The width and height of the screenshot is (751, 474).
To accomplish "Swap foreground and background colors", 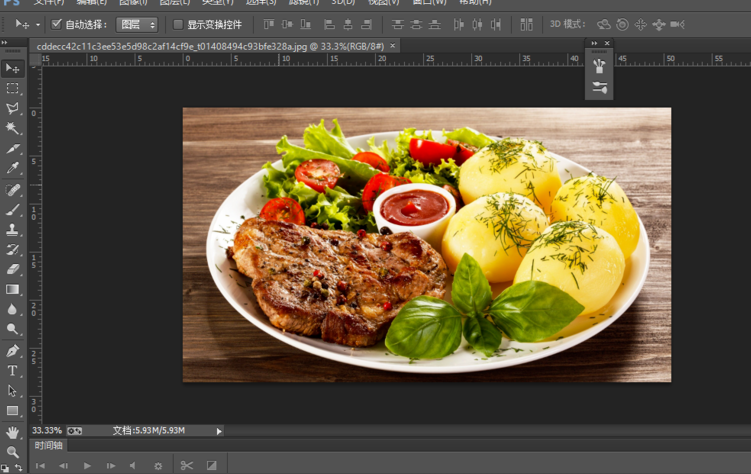I will pos(18,467).
